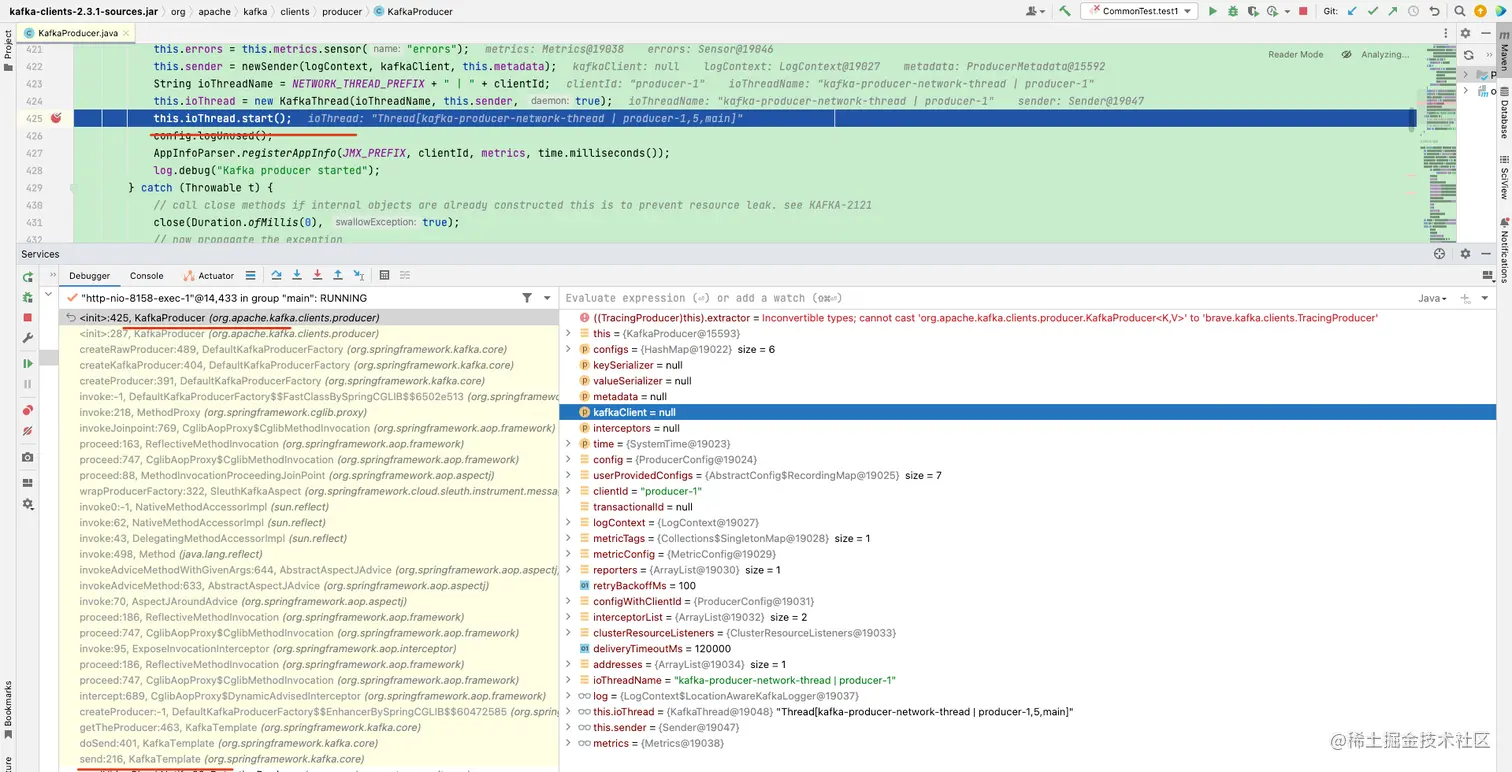
Task: Take a thread dump with camera icon
Action: 28,457
